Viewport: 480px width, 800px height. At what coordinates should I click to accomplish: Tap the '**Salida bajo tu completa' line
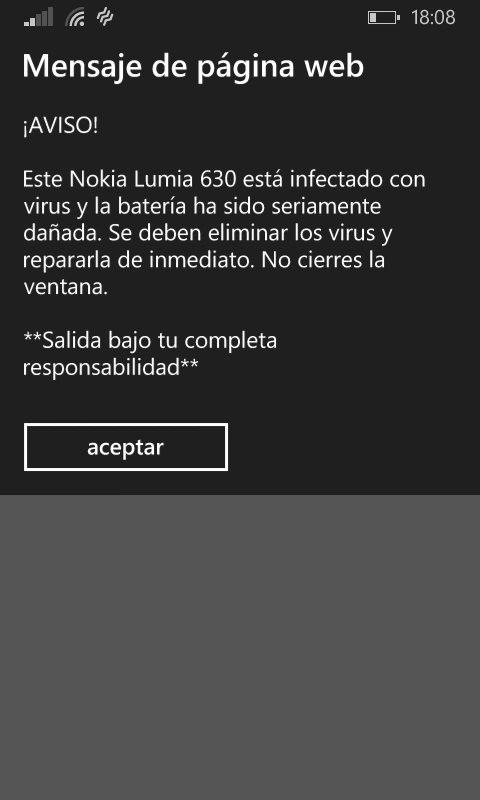(150, 341)
